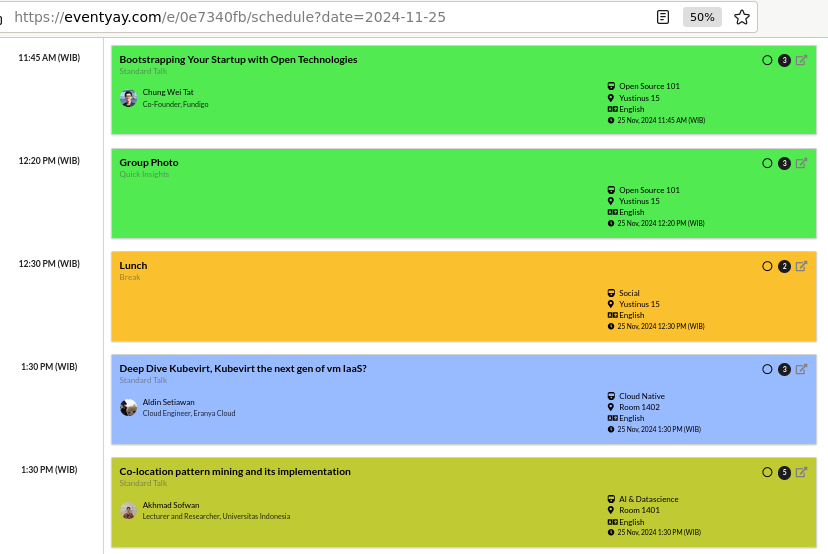The image size is (828, 554).
Task: Open external link icon for Deep Dive Kubevirt talk
Action: (801, 369)
